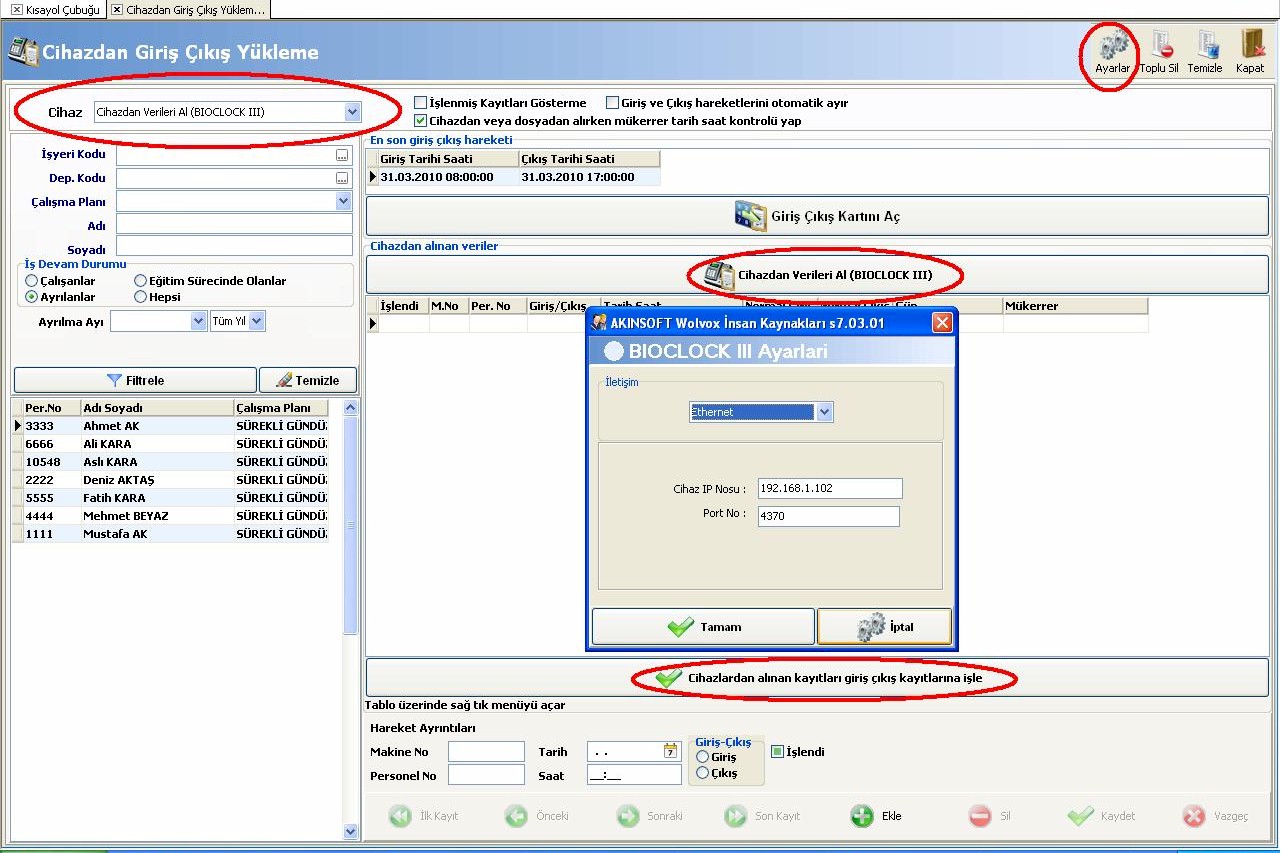The image size is (1283, 853).
Task: Click the personnel list vertical scrollbar
Action: 350,526
